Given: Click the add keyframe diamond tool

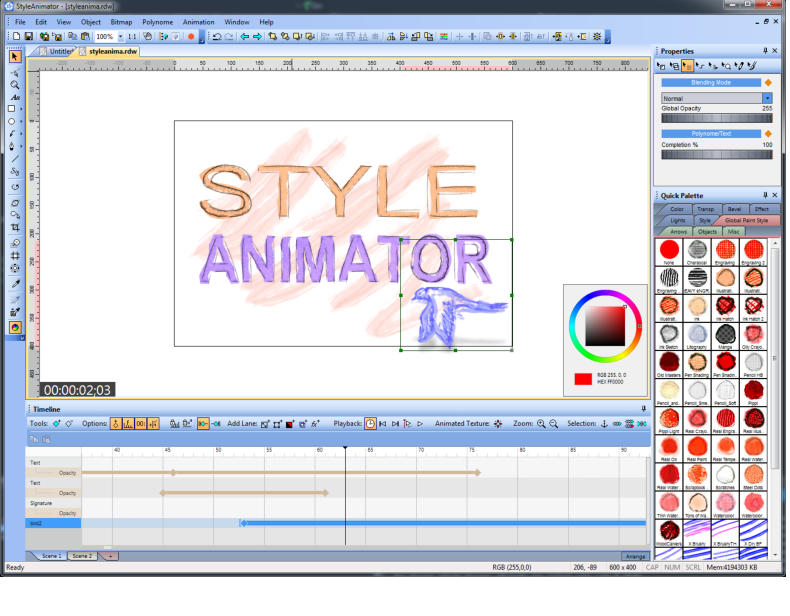Looking at the screenshot, I should [56, 424].
